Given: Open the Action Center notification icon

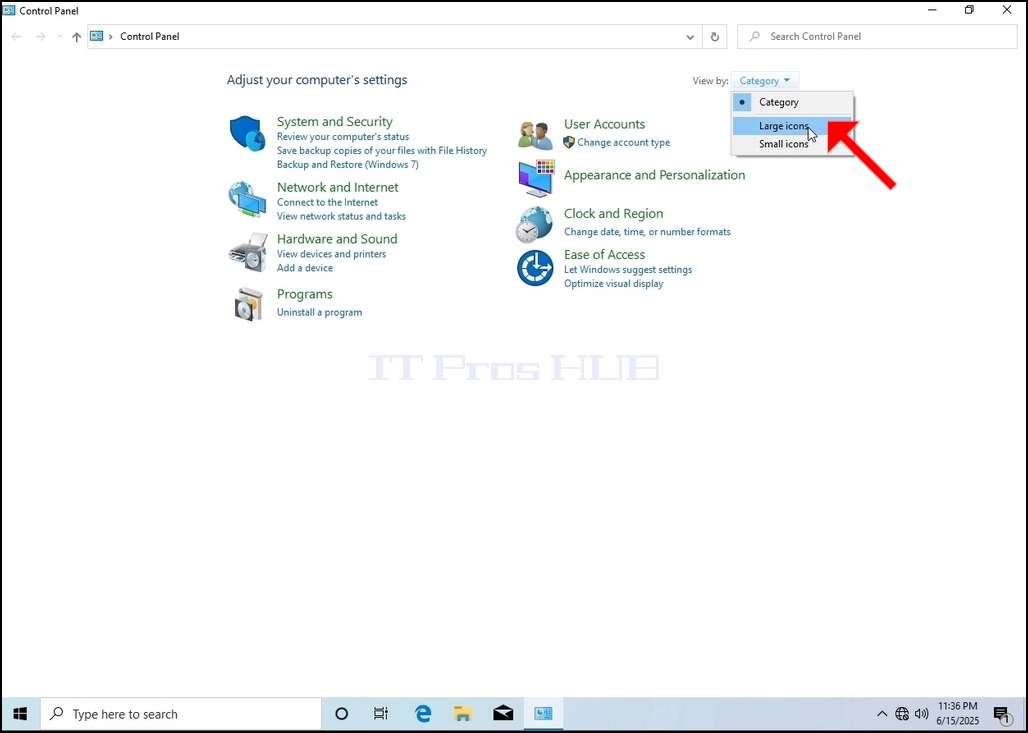Looking at the screenshot, I should 1001,714.
